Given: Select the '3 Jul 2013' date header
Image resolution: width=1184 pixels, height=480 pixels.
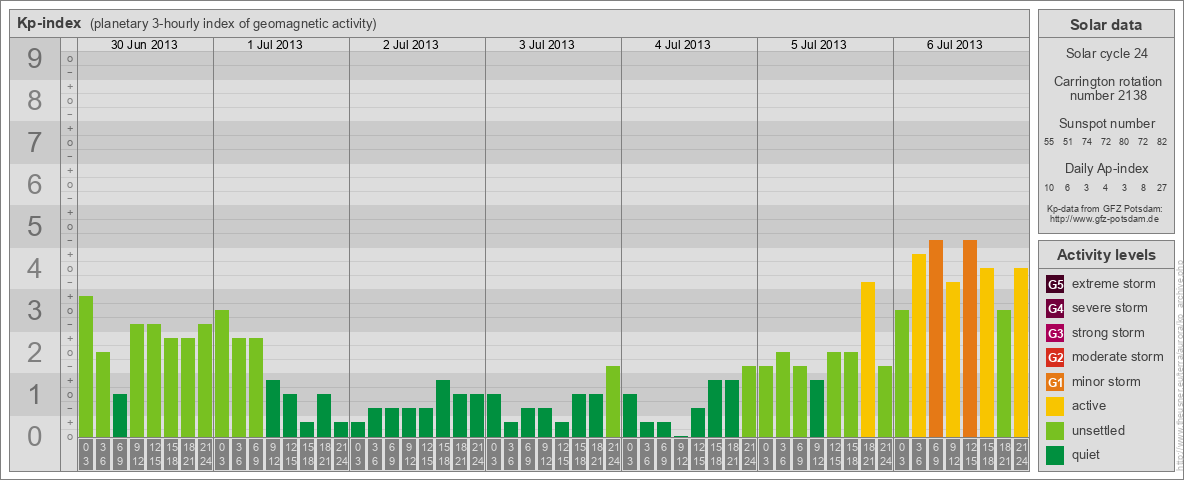Looking at the screenshot, I should 547,45.
